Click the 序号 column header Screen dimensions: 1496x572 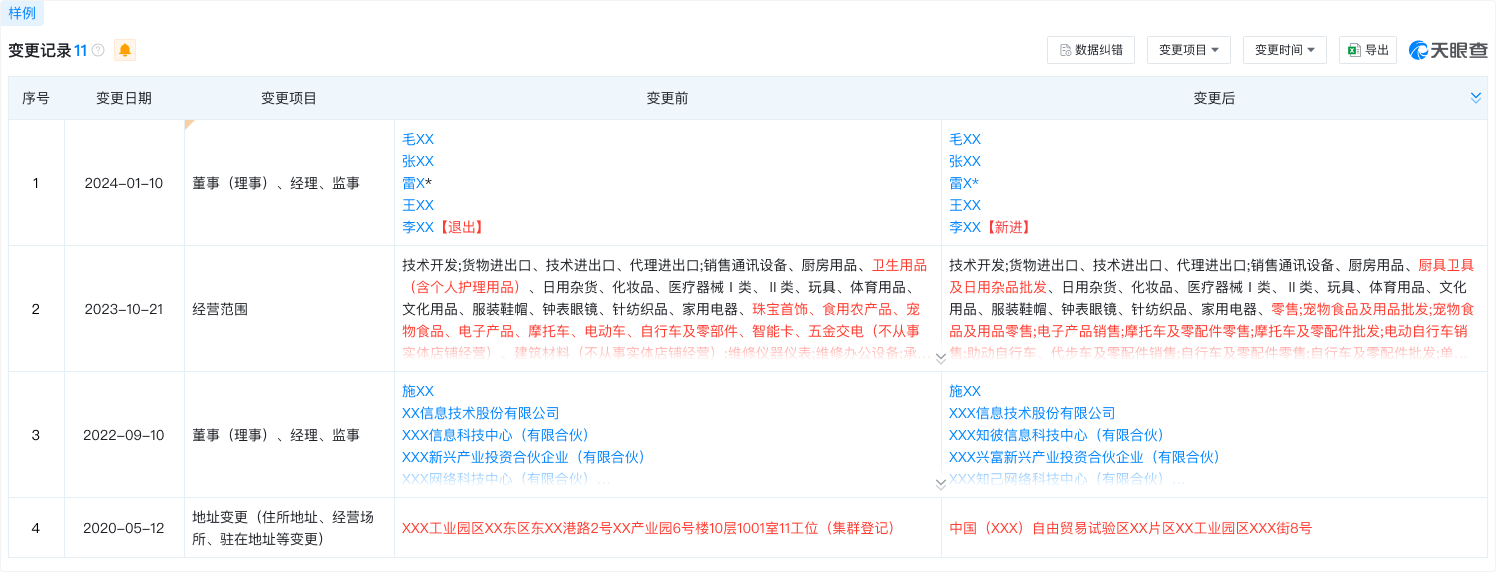point(36,98)
